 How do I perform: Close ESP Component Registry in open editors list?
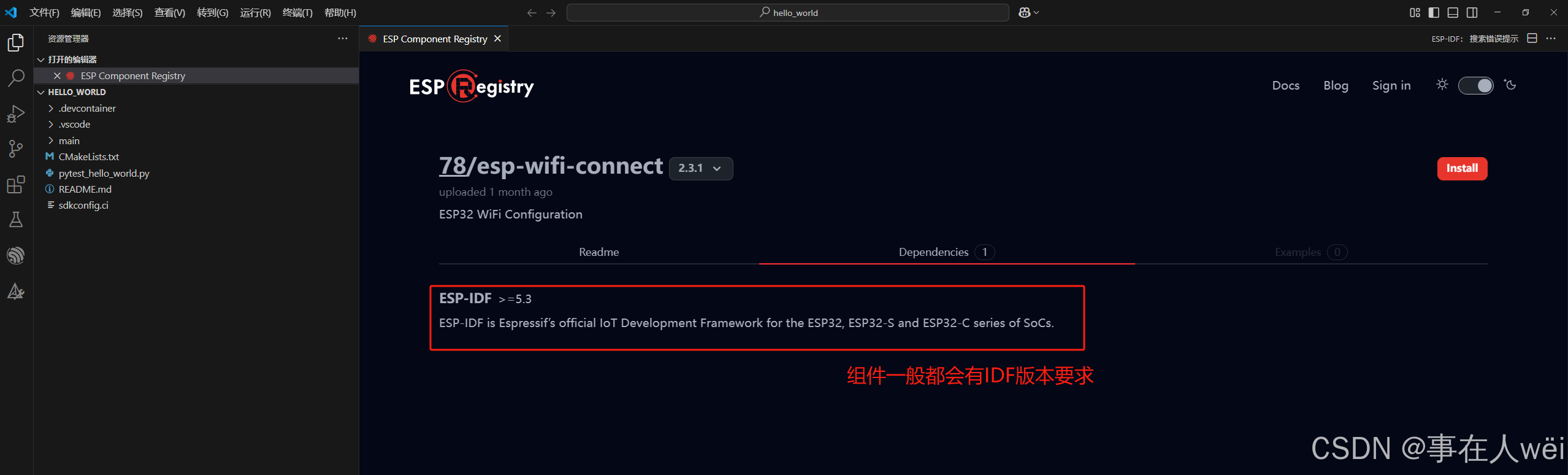pyautogui.click(x=57, y=75)
